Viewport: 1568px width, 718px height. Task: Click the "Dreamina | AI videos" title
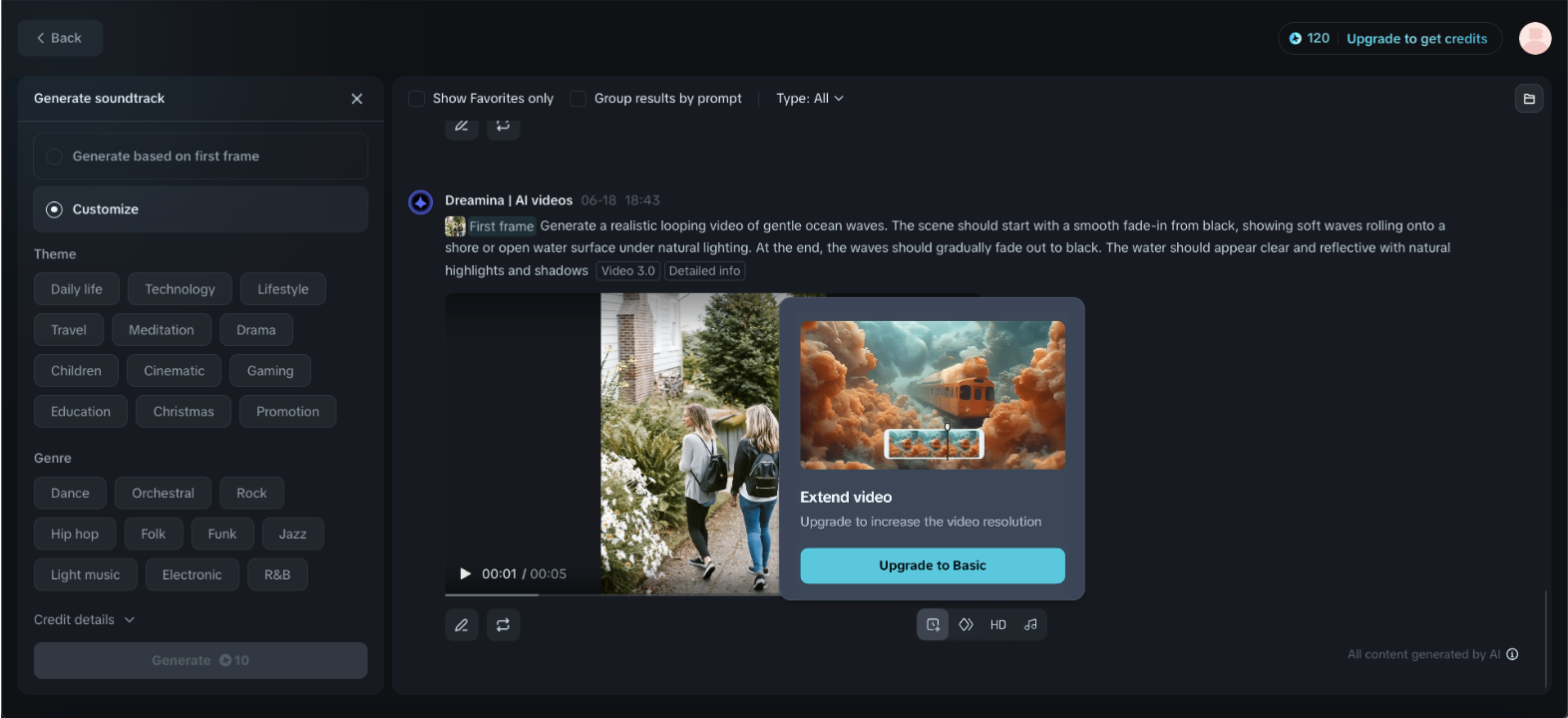point(509,200)
